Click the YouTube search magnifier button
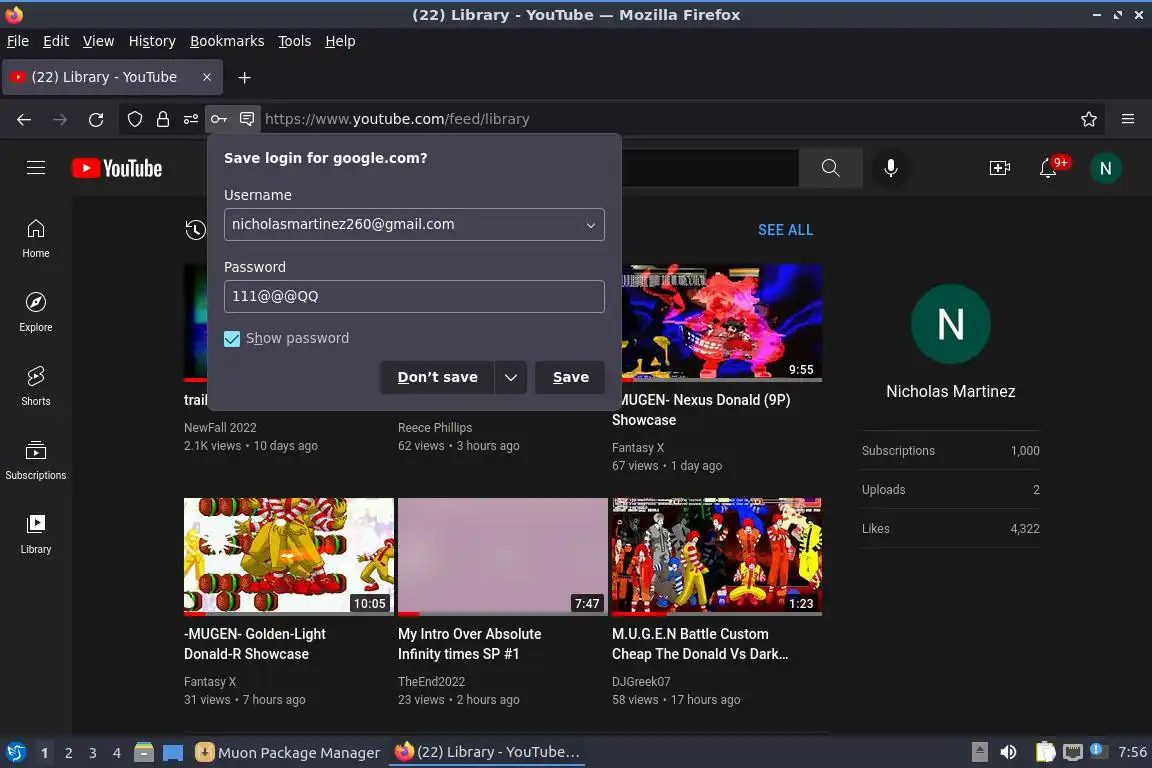 click(x=830, y=168)
